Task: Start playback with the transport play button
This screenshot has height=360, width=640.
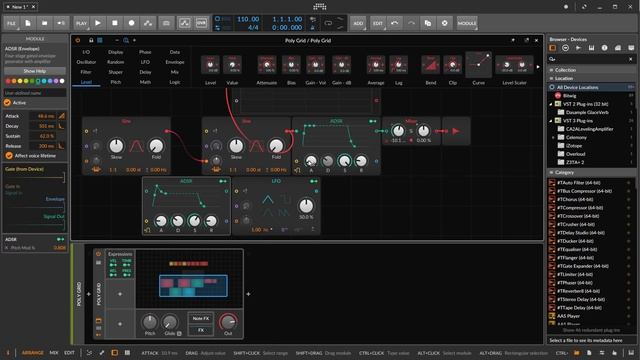Action: pos(98,23)
